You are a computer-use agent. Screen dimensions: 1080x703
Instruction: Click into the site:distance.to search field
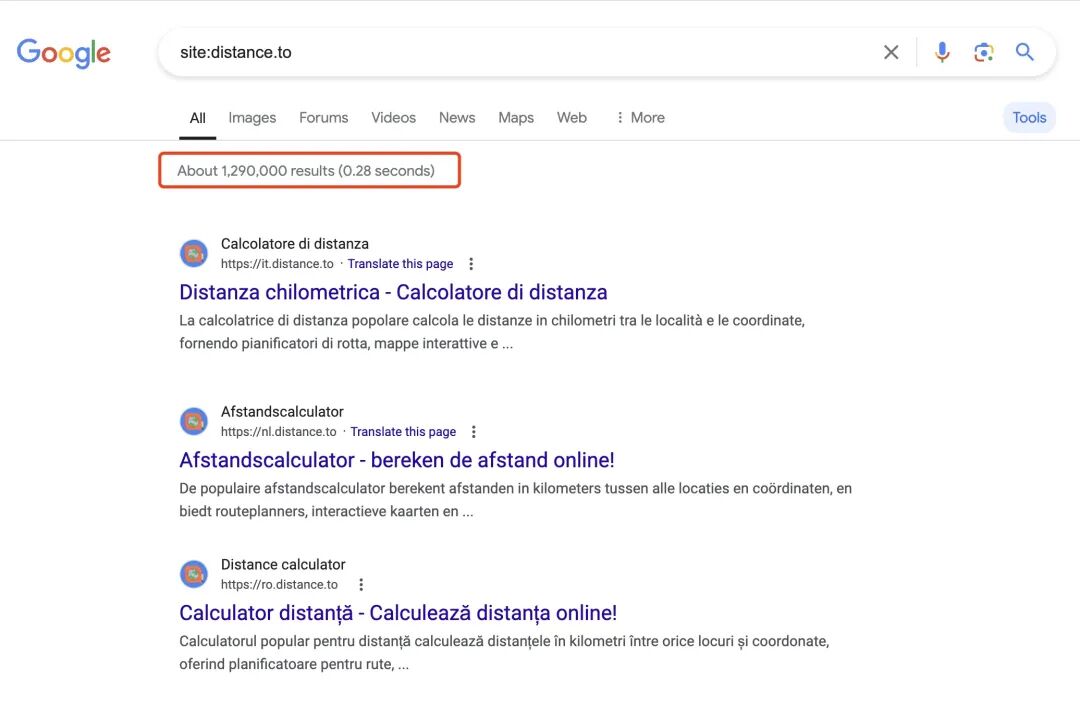(x=500, y=52)
